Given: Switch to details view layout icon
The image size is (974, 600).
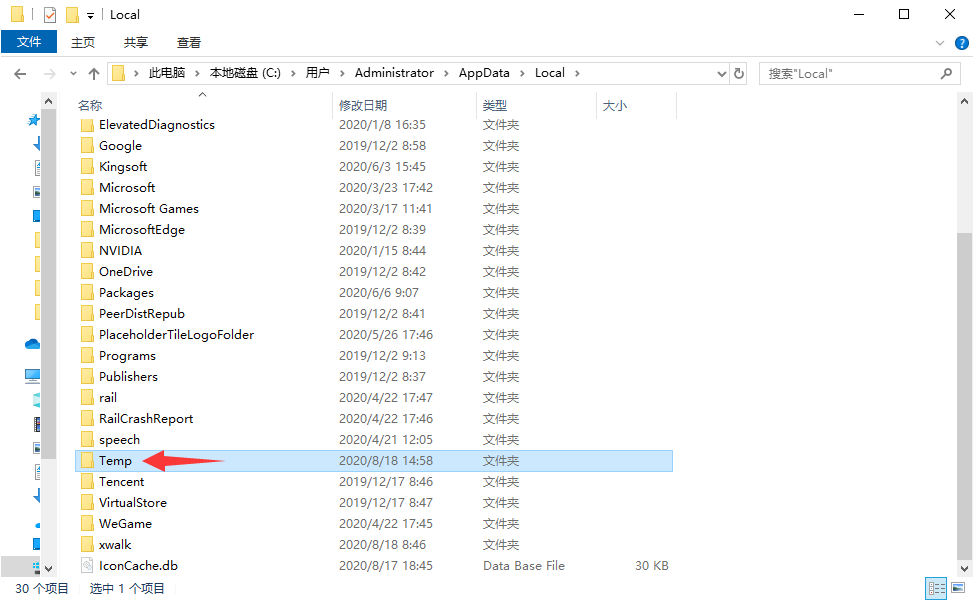Looking at the screenshot, I should [x=936, y=588].
